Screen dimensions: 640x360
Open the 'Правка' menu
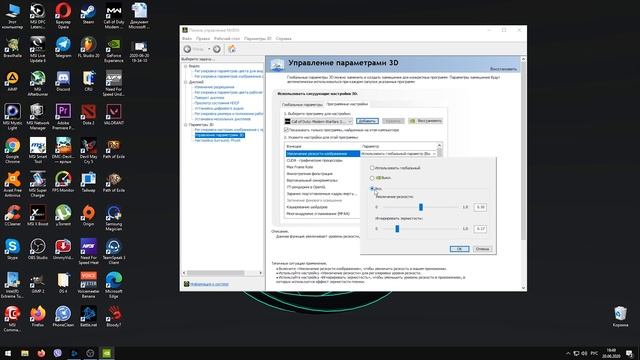point(203,38)
